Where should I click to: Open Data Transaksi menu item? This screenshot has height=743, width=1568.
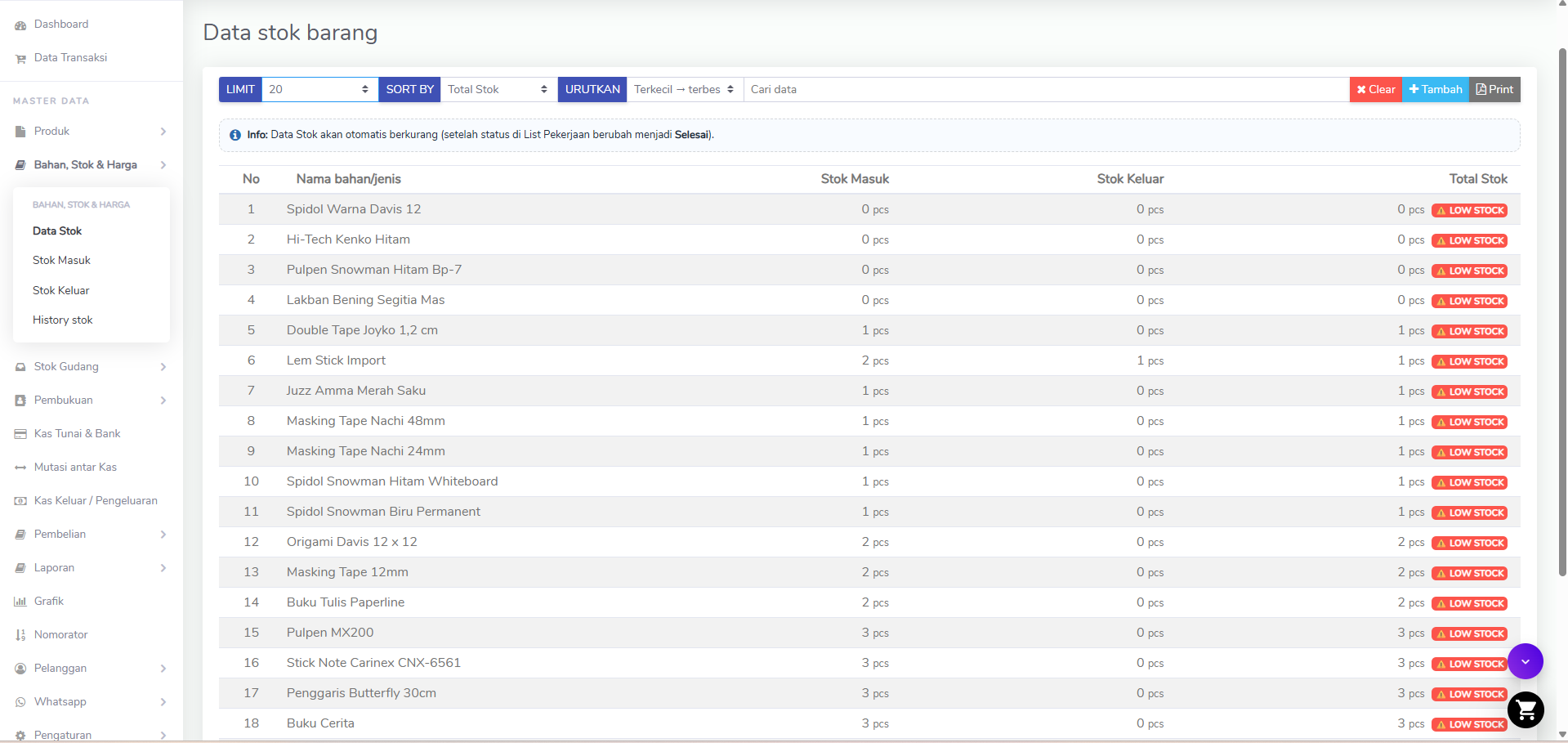click(70, 58)
